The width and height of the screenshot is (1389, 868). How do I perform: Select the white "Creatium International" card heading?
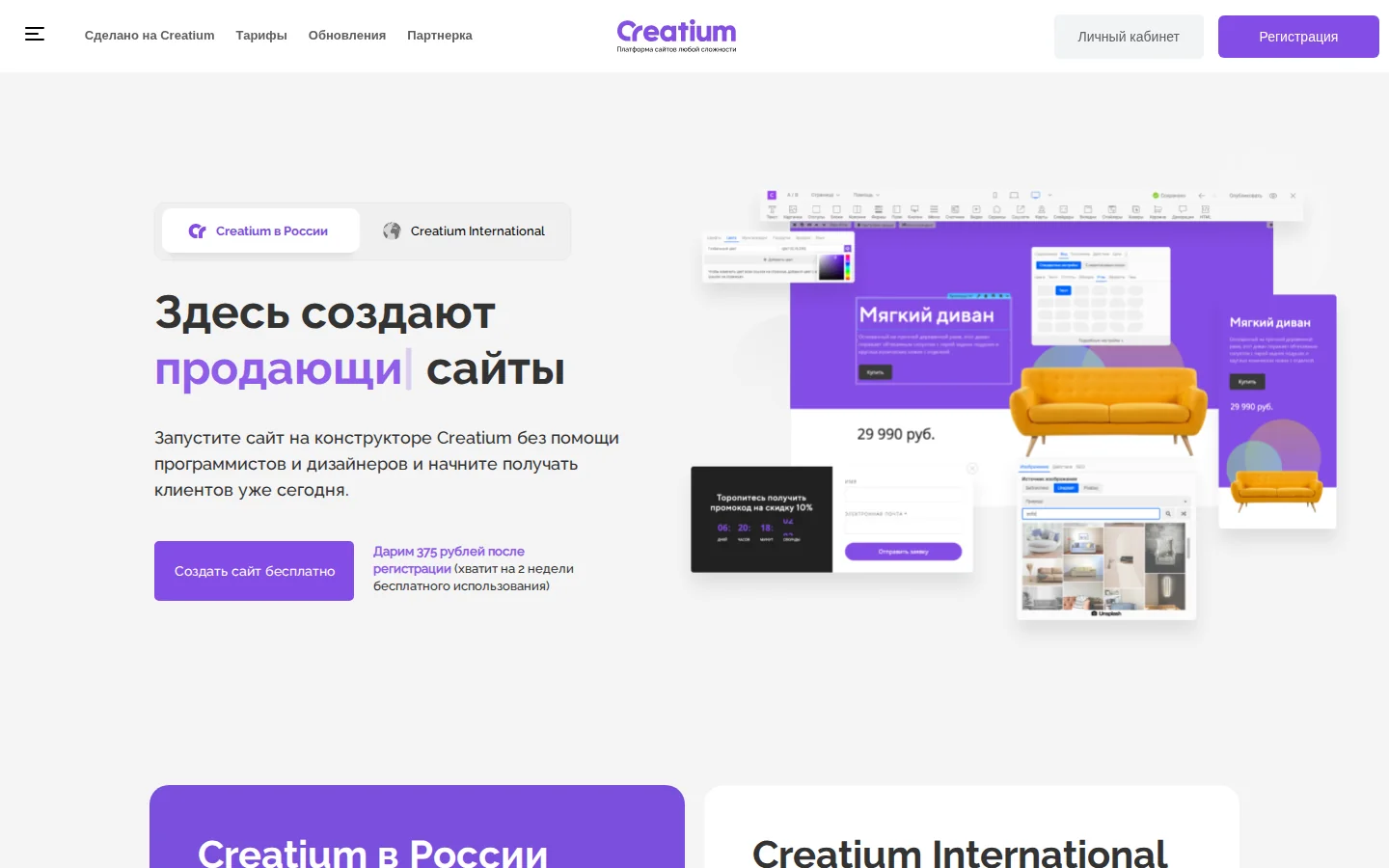pyautogui.click(x=960, y=854)
